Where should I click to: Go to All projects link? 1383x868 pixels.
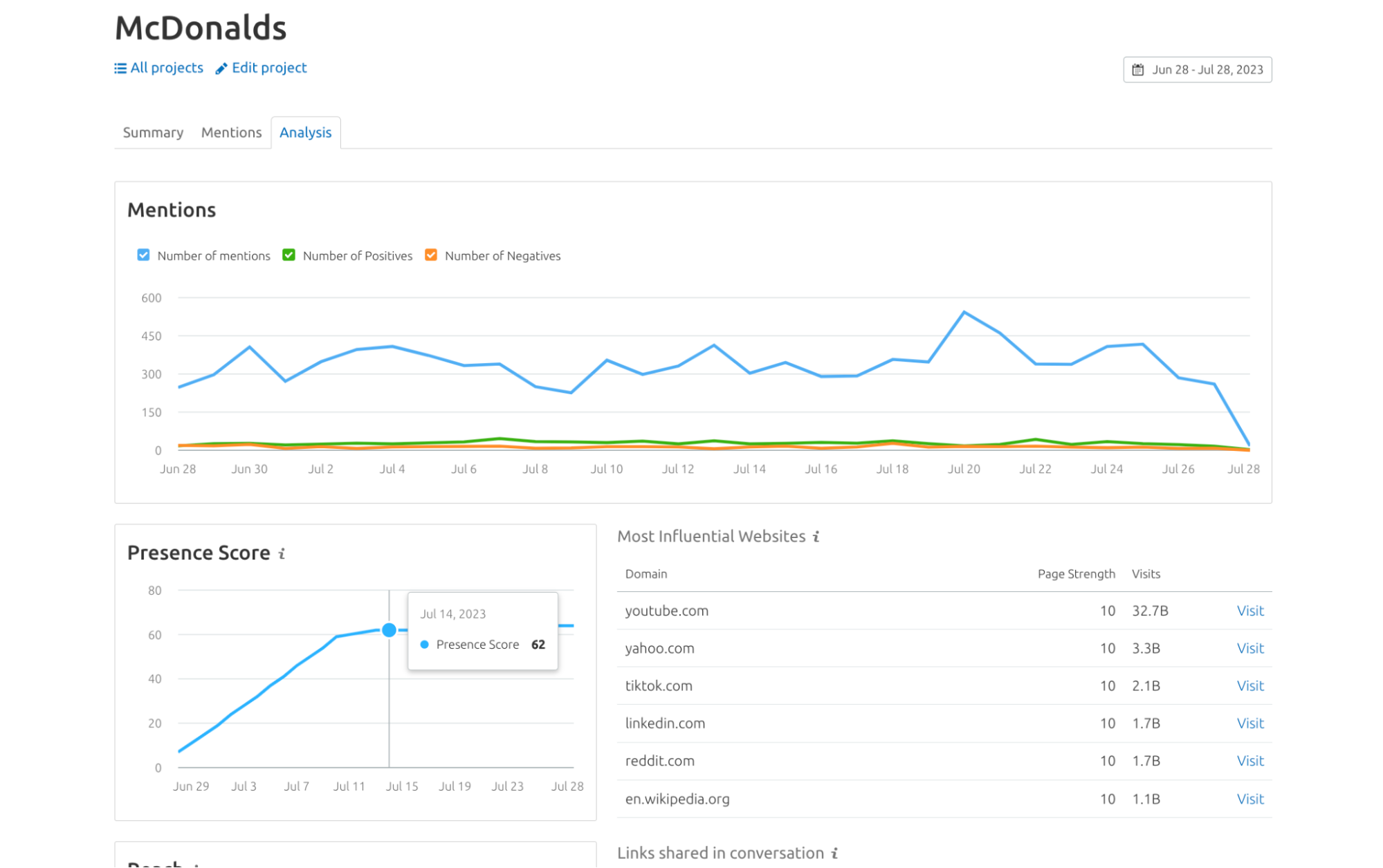tap(167, 68)
